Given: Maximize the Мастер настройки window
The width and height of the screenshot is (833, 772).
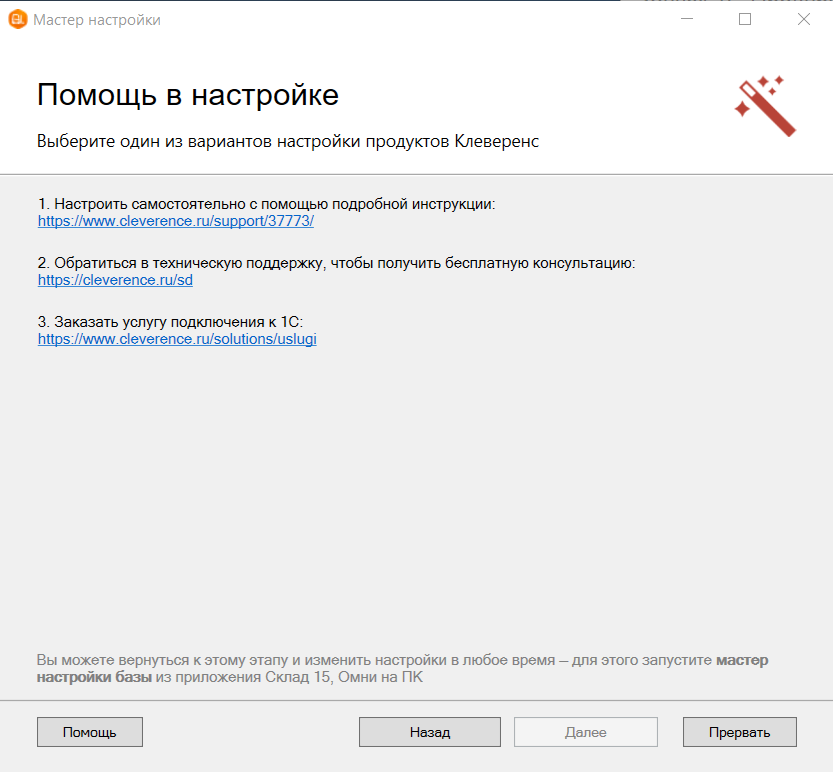Looking at the screenshot, I should [745, 19].
